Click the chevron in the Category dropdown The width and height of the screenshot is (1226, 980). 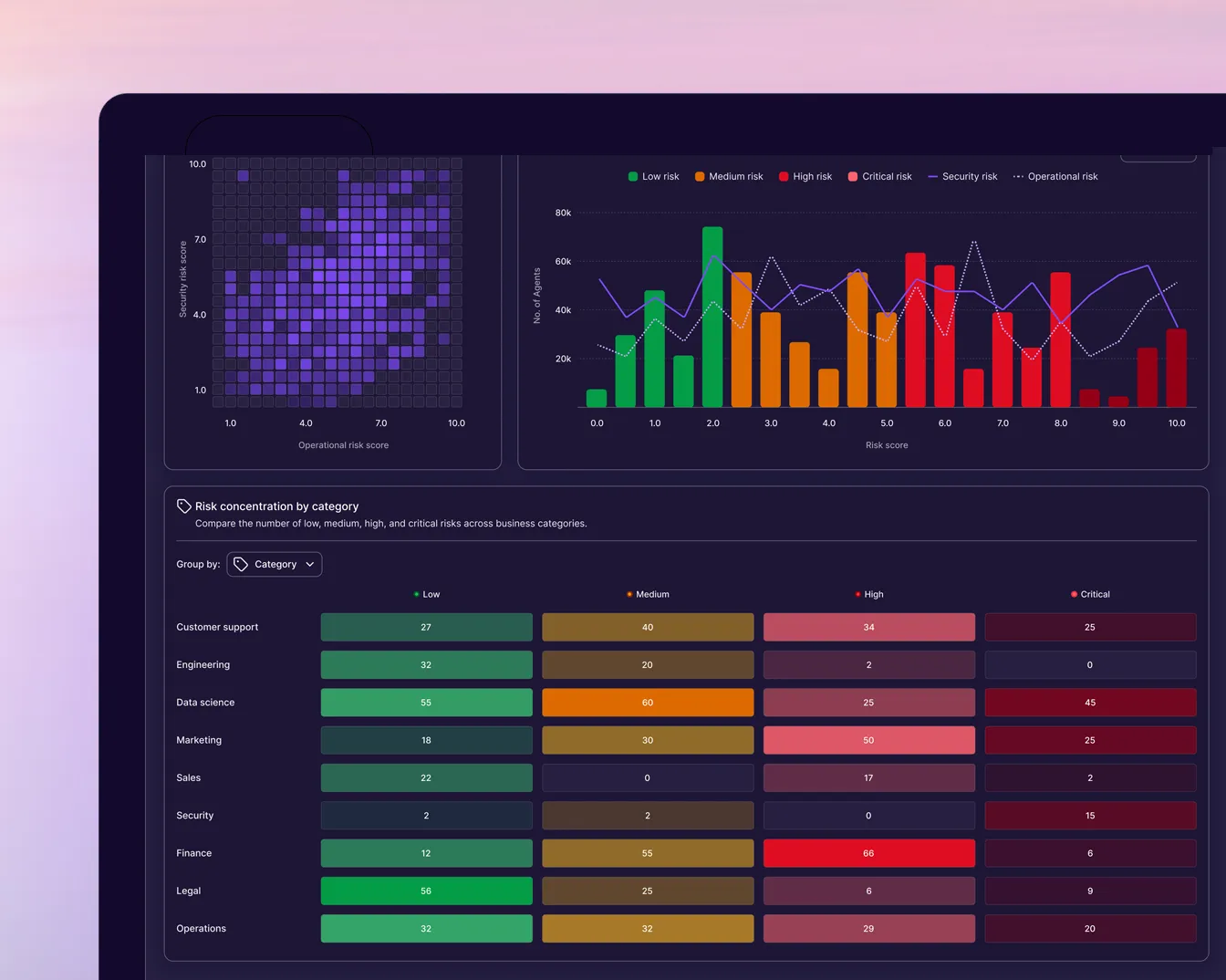(310, 564)
